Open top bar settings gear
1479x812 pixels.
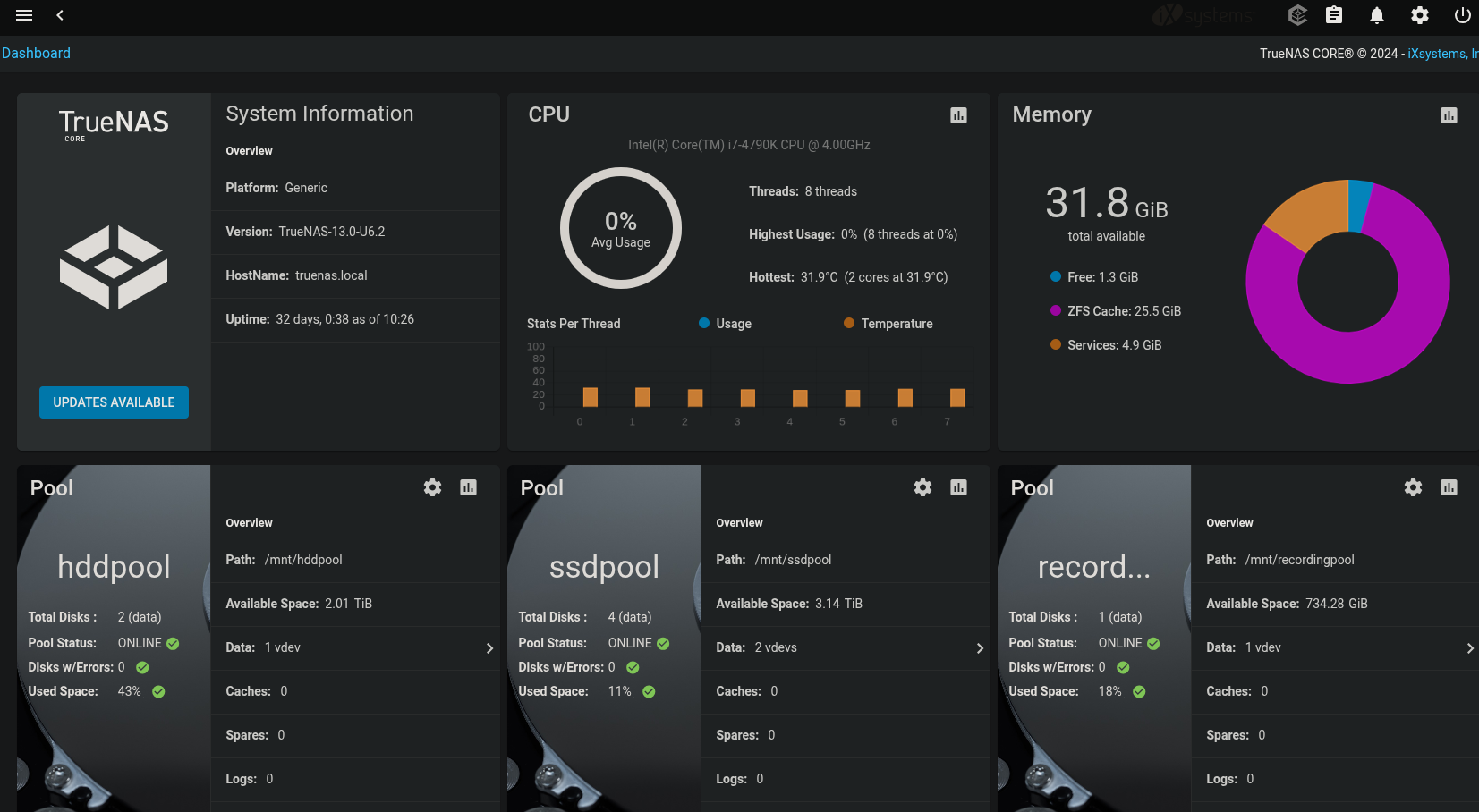pos(1420,15)
